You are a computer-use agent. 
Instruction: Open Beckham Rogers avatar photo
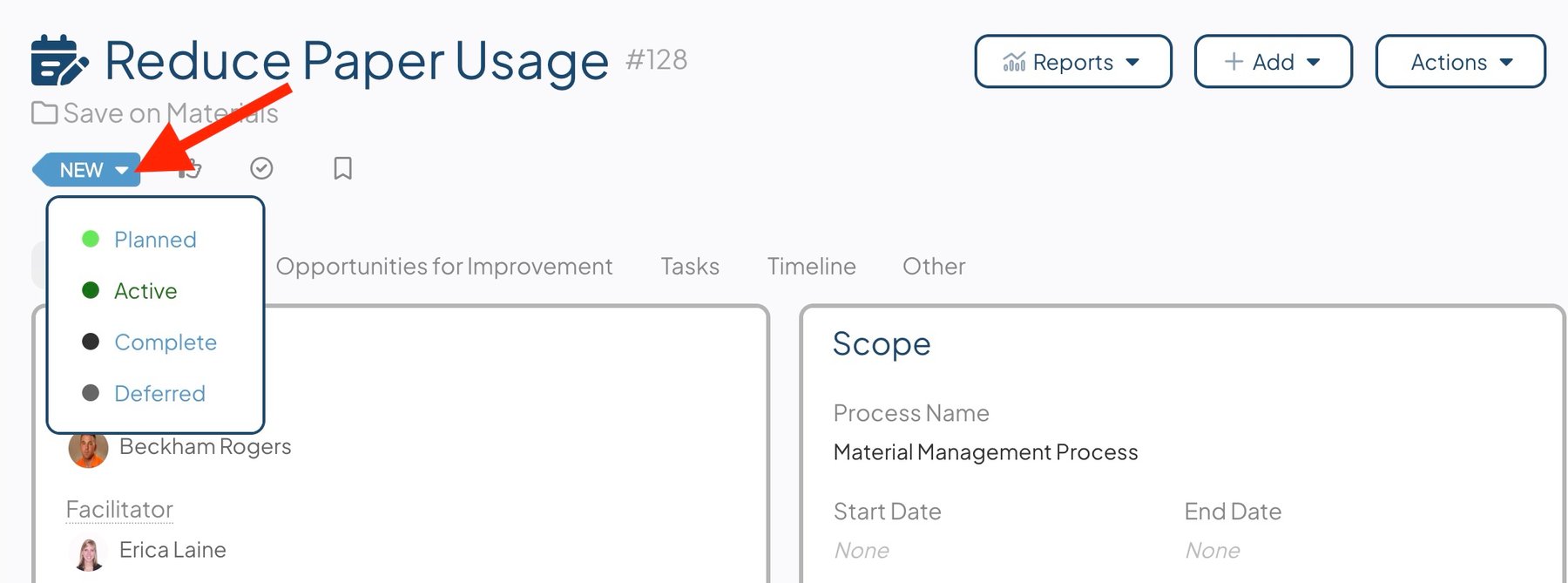[88, 449]
